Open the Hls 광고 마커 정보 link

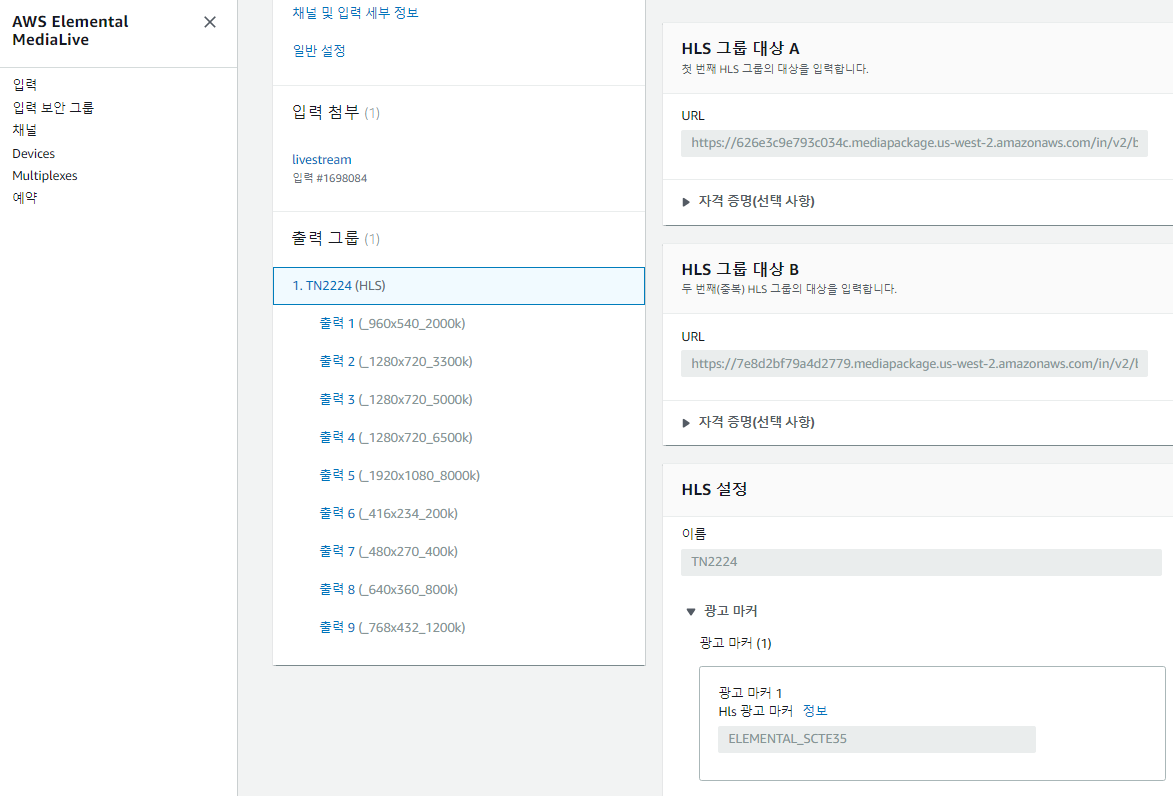click(815, 711)
